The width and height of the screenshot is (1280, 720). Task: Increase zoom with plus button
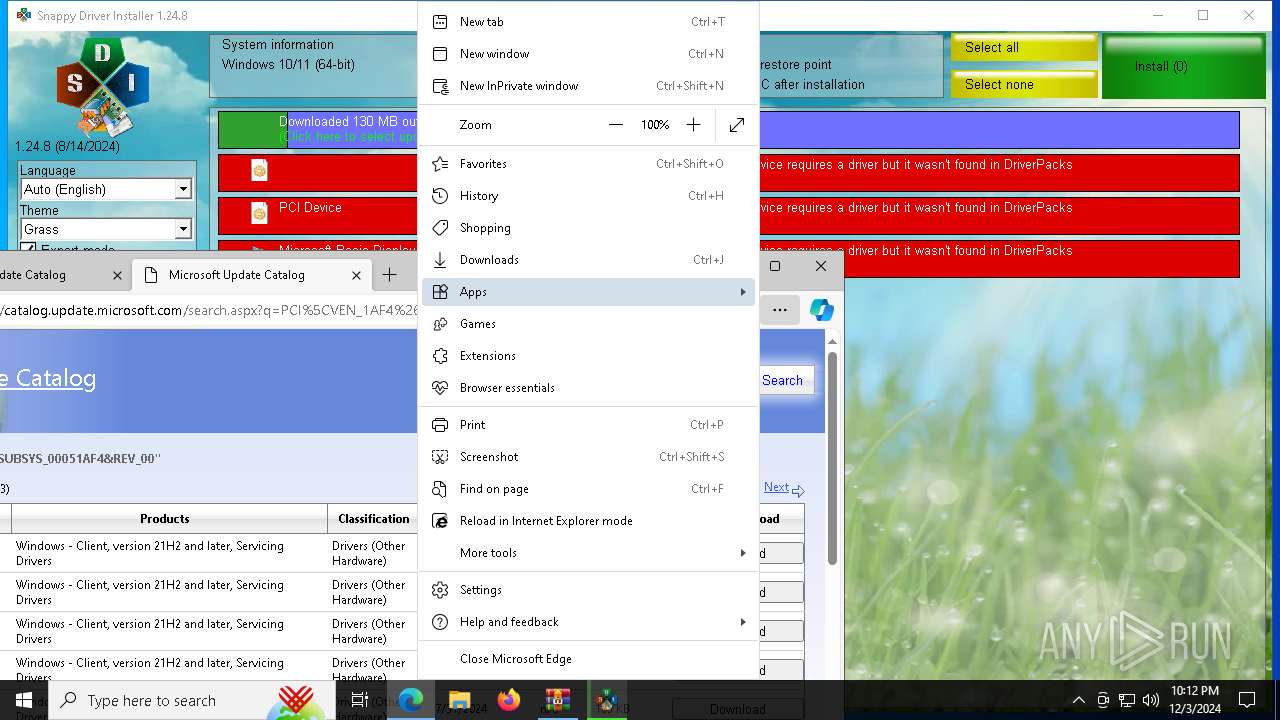click(x=693, y=125)
